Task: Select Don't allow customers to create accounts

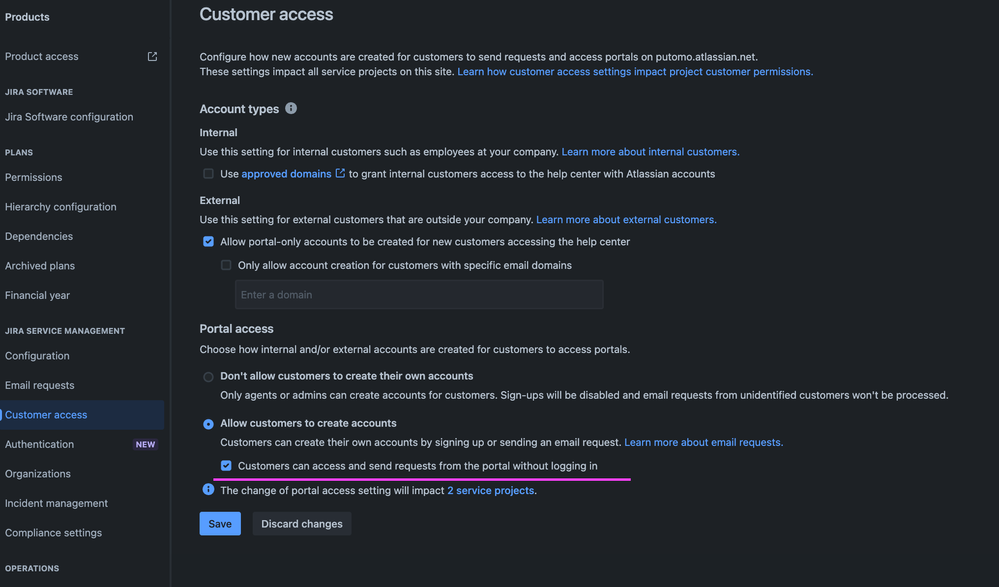Action: (208, 377)
